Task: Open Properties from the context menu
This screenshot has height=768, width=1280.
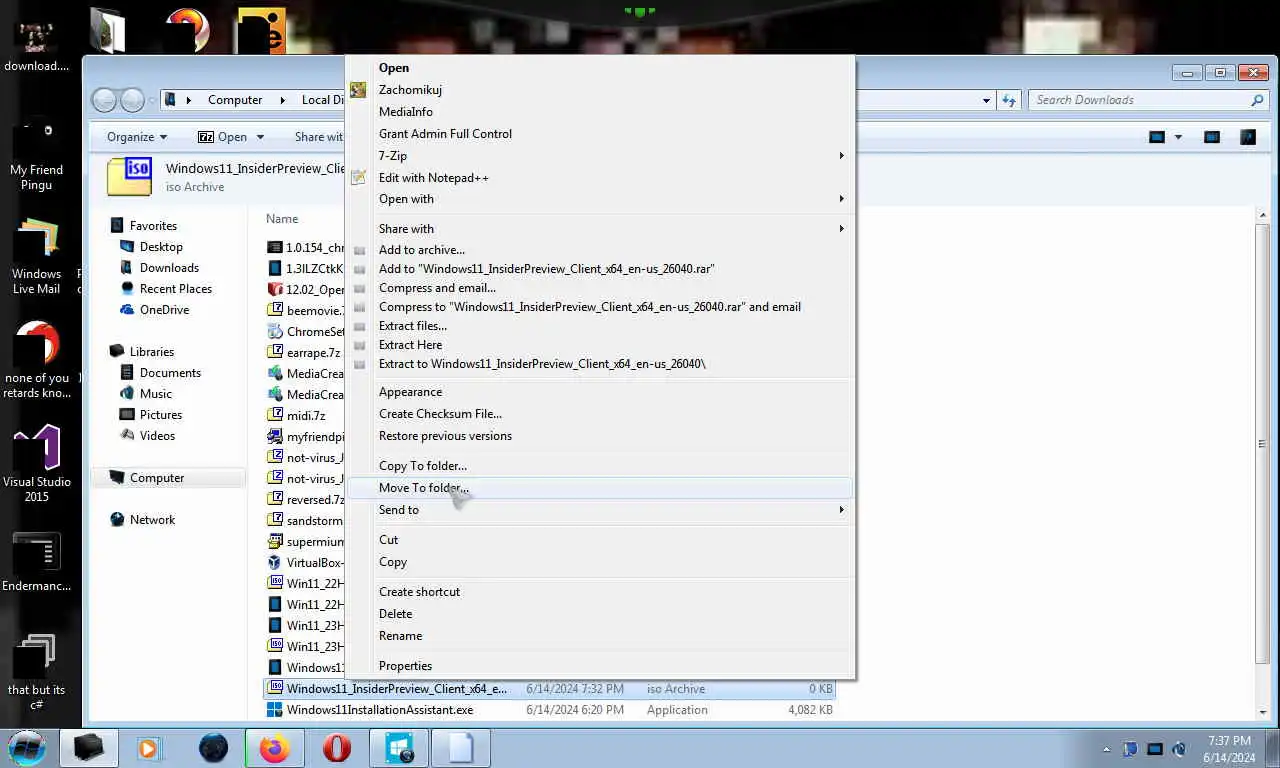Action: click(599, 666)
